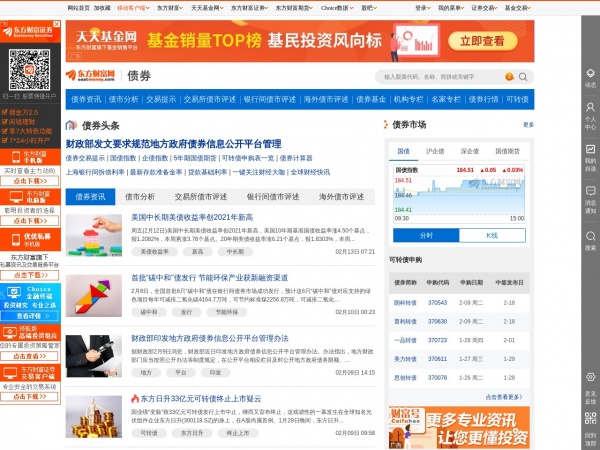This screenshot has height=450, width=600.
Task: Switch chart to 分时 view
Action: (426, 235)
